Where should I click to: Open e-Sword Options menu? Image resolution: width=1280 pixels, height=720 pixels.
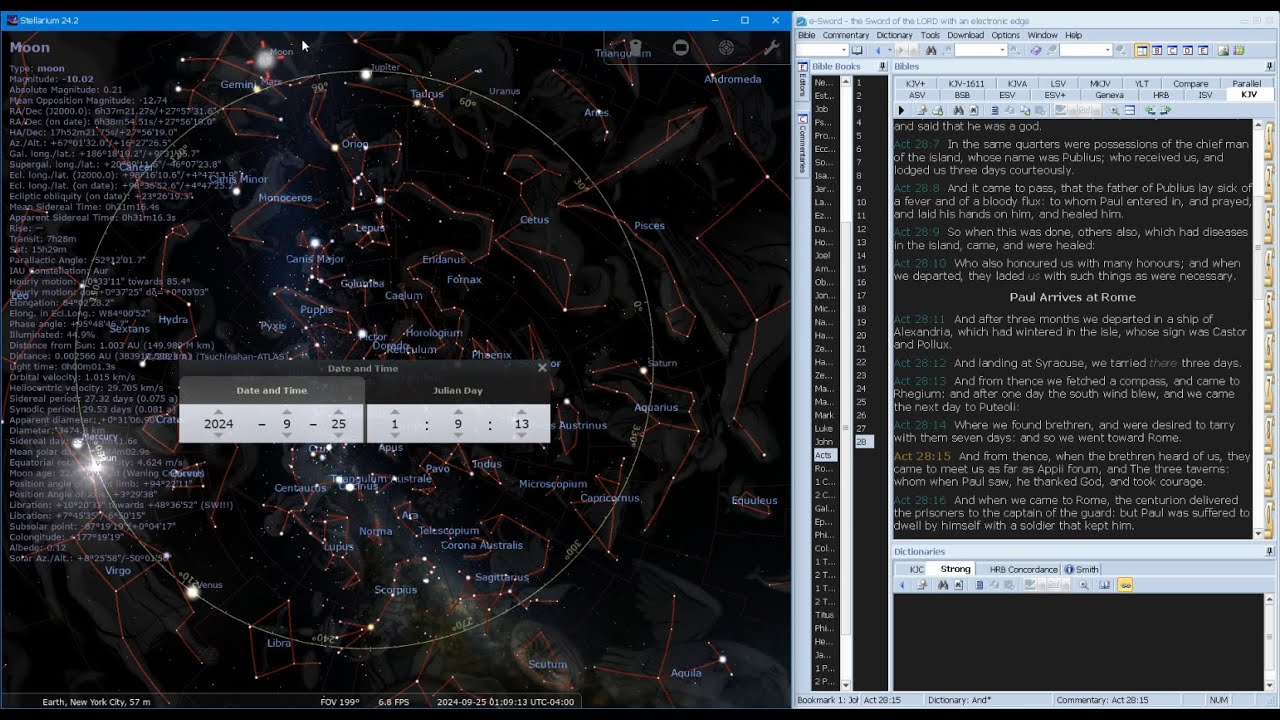[1006, 35]
